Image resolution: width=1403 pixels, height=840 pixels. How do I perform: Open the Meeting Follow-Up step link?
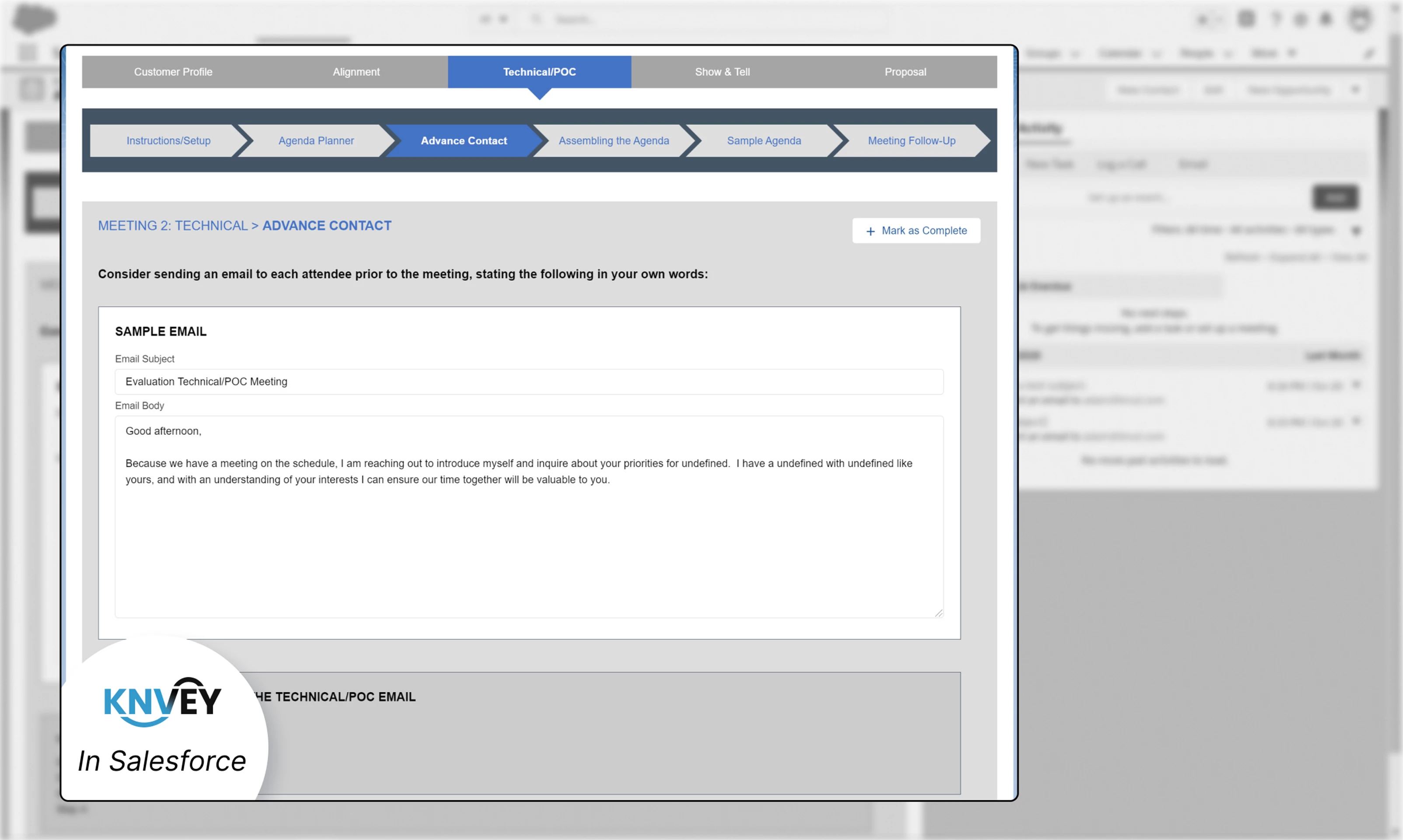911,140
